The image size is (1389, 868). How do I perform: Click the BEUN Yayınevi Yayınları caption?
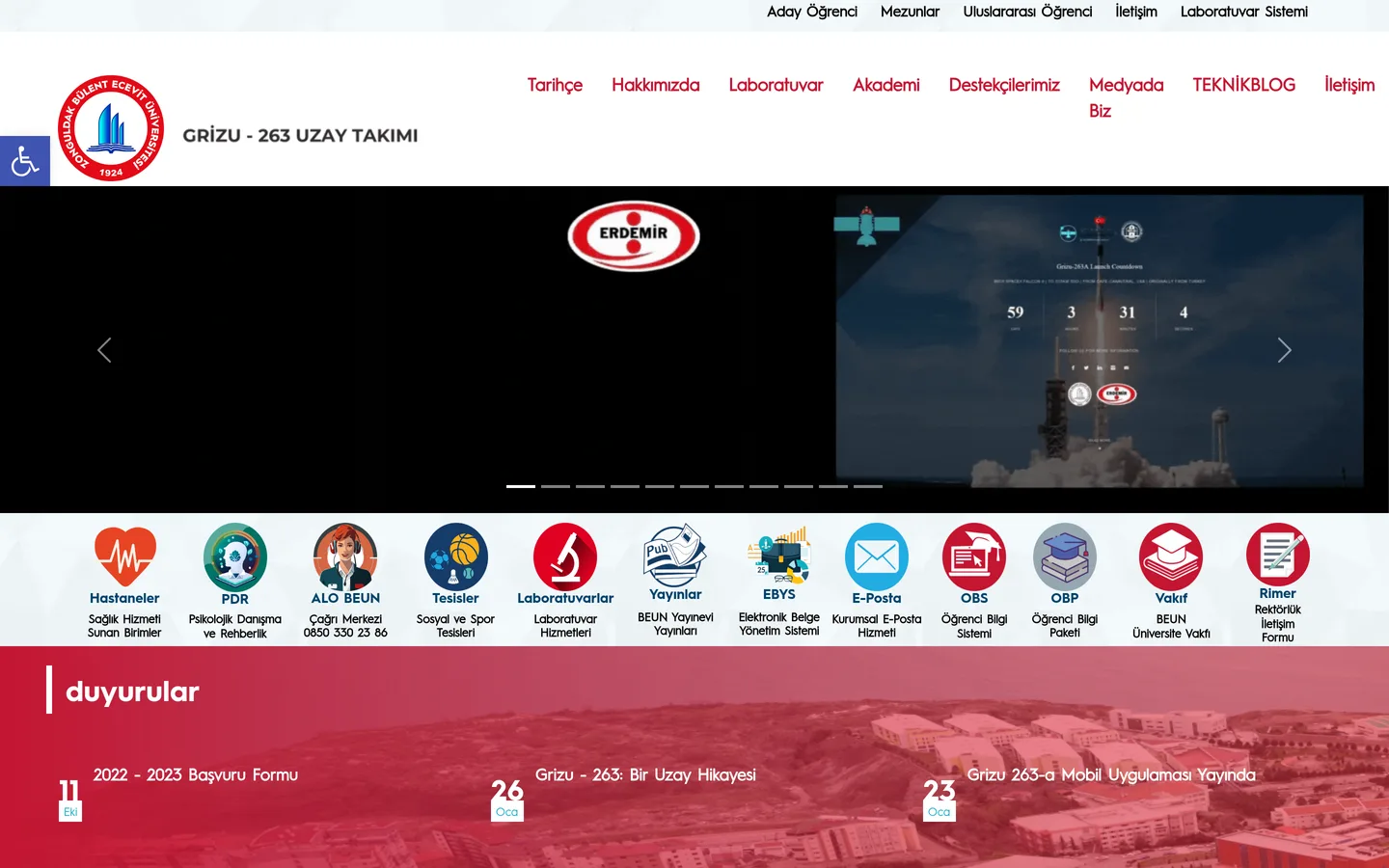(x=675, y=624)
